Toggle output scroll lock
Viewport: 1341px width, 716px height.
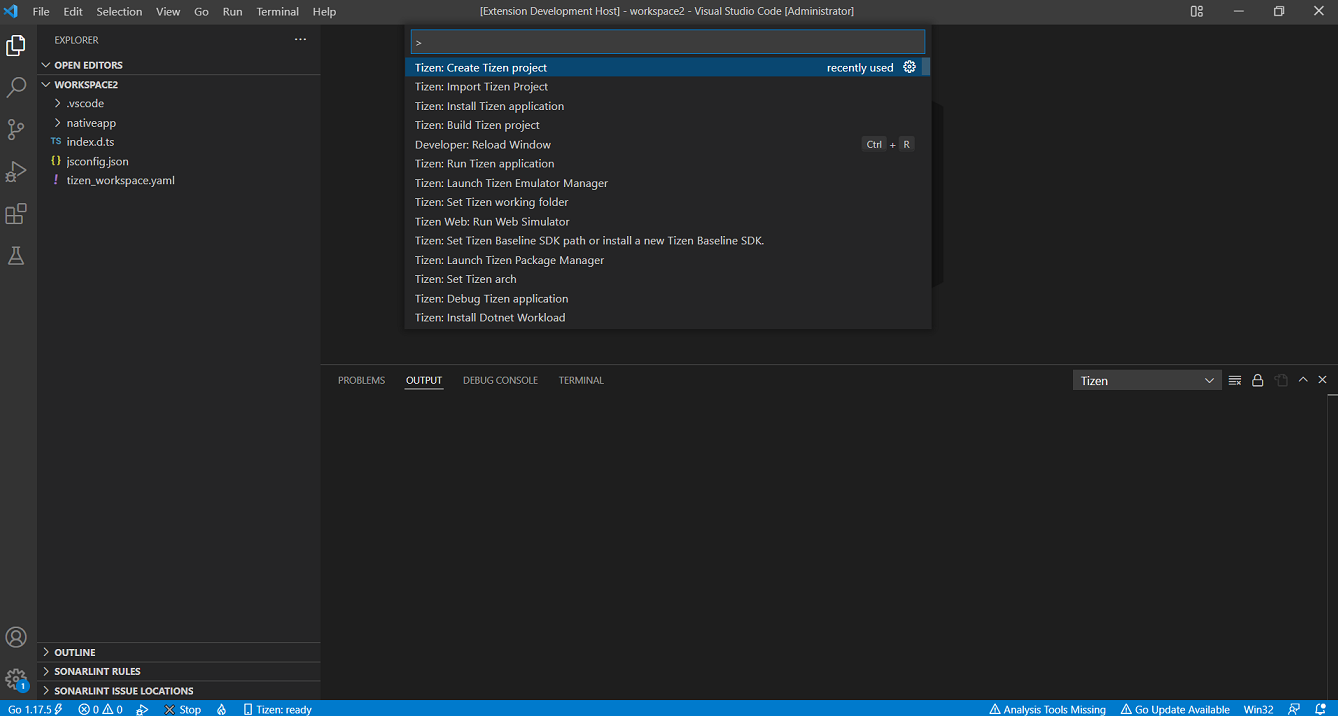pos(1258,380)
